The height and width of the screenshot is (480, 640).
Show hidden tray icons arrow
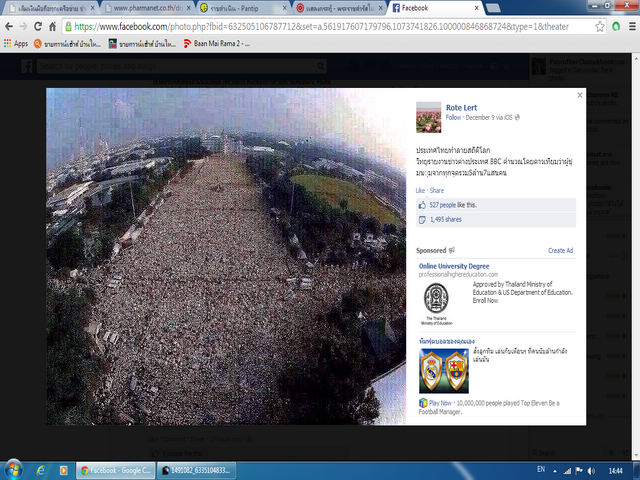pyautogui.click(x=555, y=471)
